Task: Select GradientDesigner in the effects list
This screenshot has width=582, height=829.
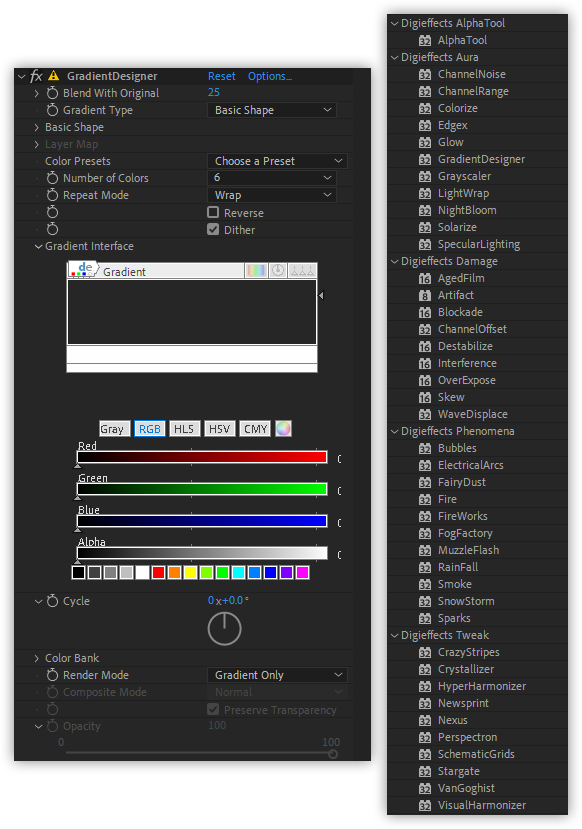Action: coord(481,159)
